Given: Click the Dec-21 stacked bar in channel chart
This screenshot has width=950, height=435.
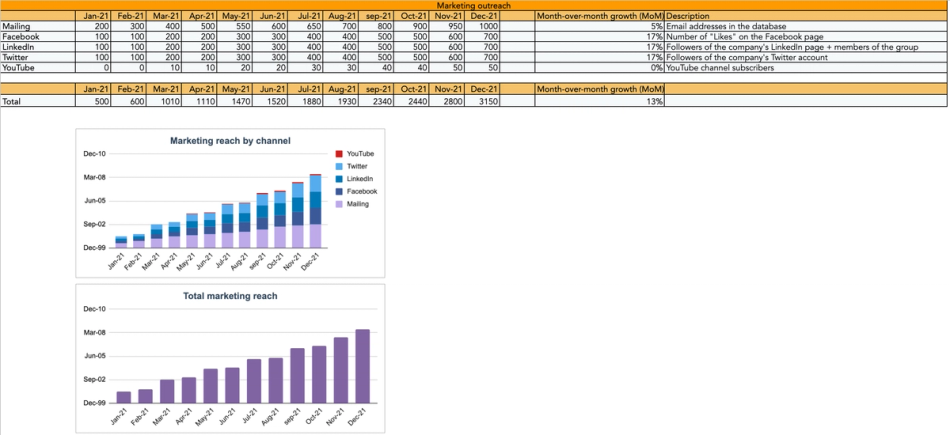Looking at the screenshot, I should tap(316, 211).
